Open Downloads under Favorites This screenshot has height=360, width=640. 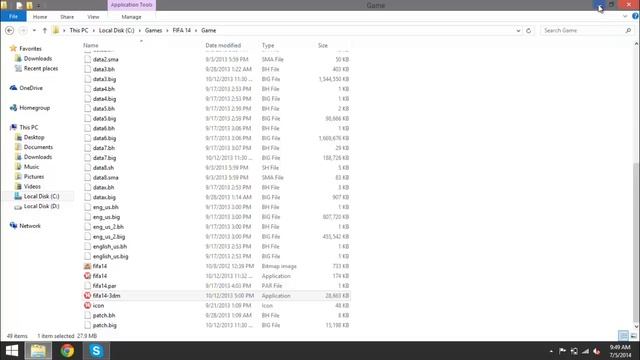[x=38, y=59]
